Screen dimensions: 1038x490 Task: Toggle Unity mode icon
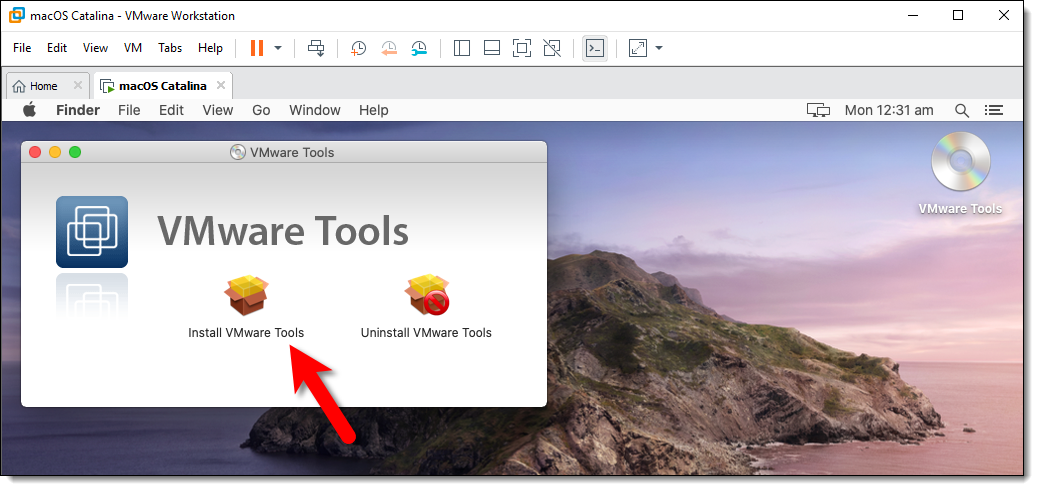(551, 48)
